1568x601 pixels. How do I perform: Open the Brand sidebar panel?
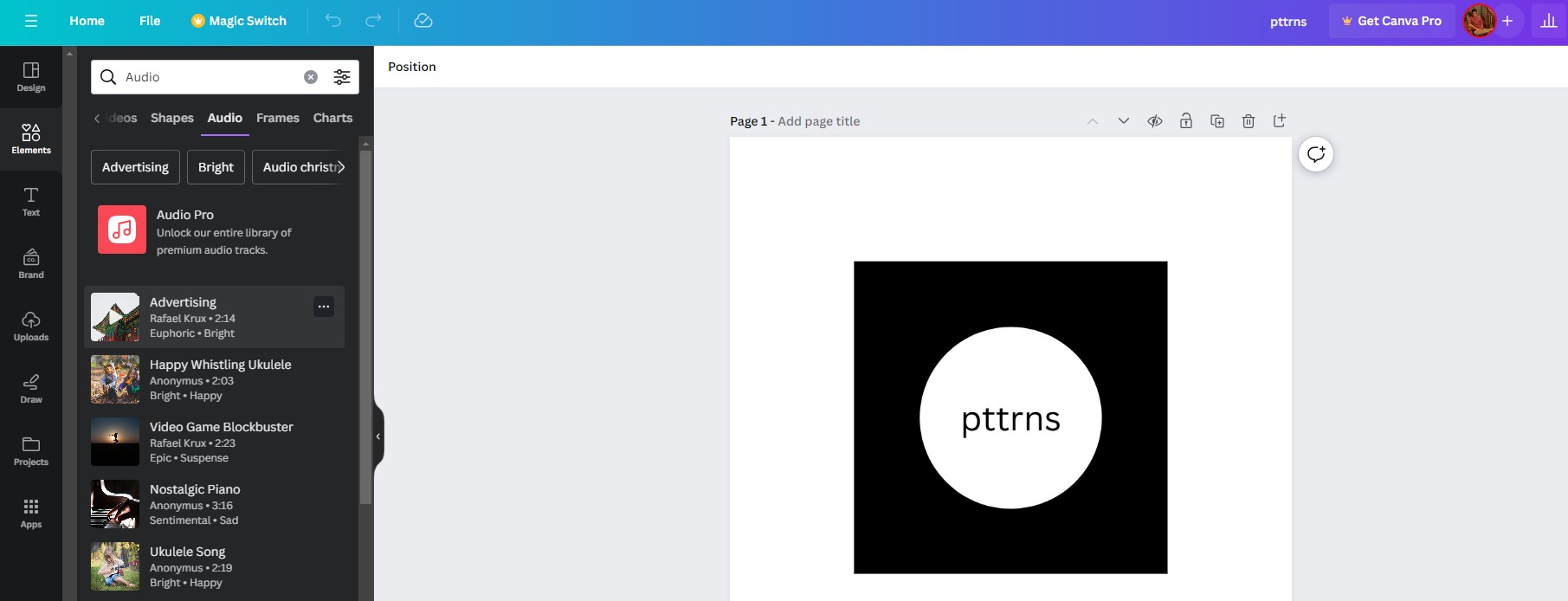click(31, 264)
